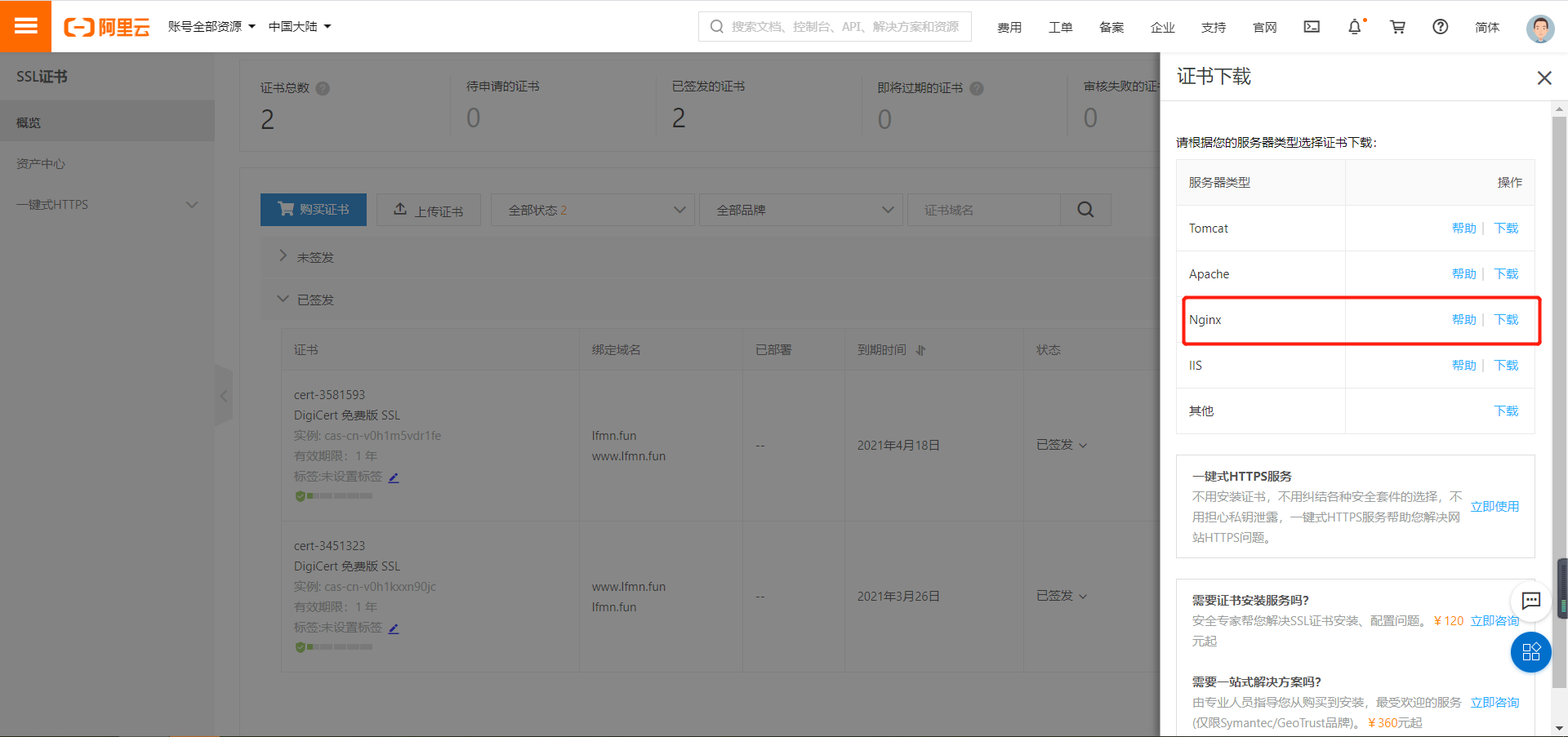The image size is (1568, 737).
Task: Expand 一键式HTTPS sidebar item
Action: (x=107, y=205)
